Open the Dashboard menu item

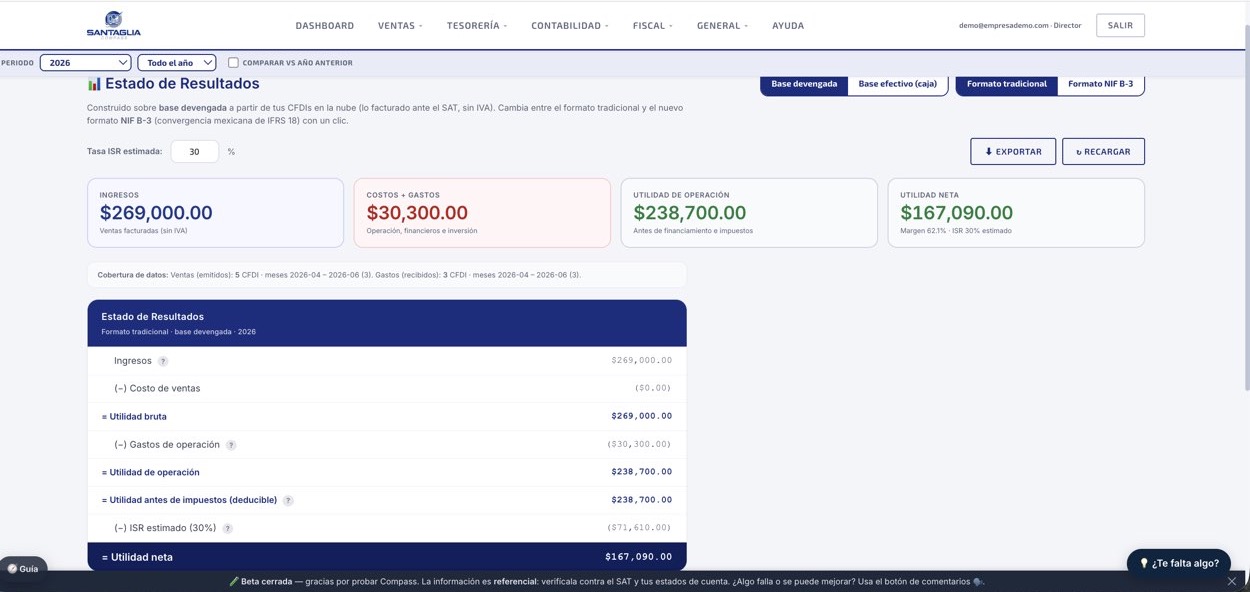[x=324, y=26]
